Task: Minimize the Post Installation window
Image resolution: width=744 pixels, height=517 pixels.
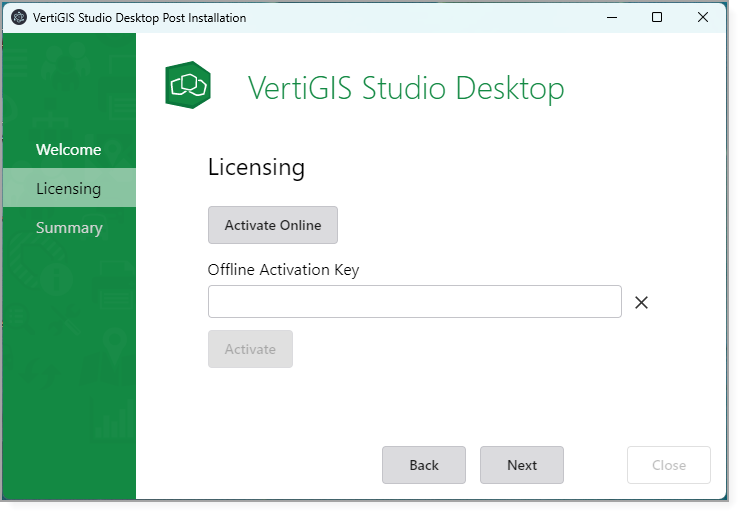Action: (x=612, y=18)
